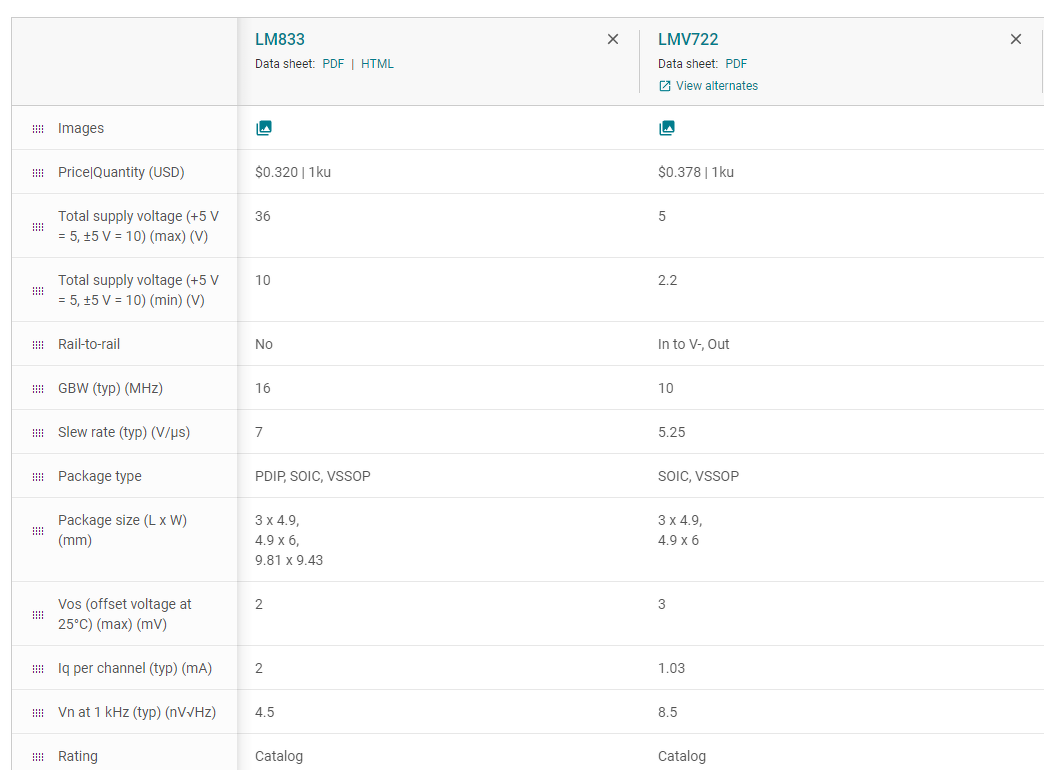Click LM833 price $0.320 | 1ku
This screenshot has height=770, width=1044.
click(x=293, y=172)
